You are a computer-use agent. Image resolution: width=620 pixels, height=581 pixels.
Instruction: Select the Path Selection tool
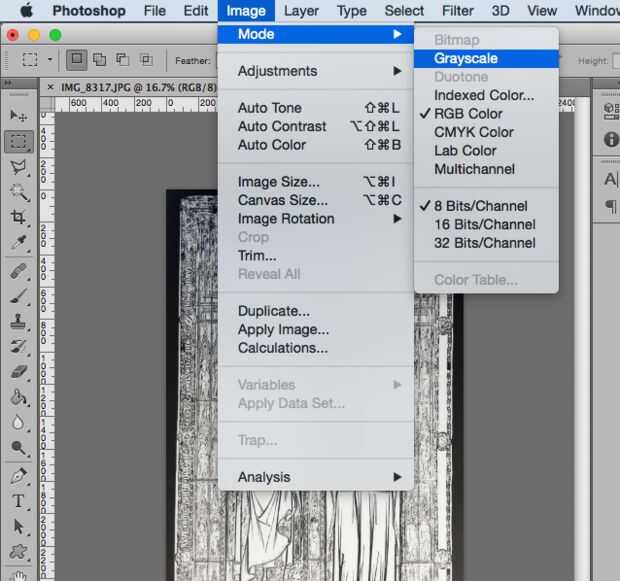[x=19, y=527]
